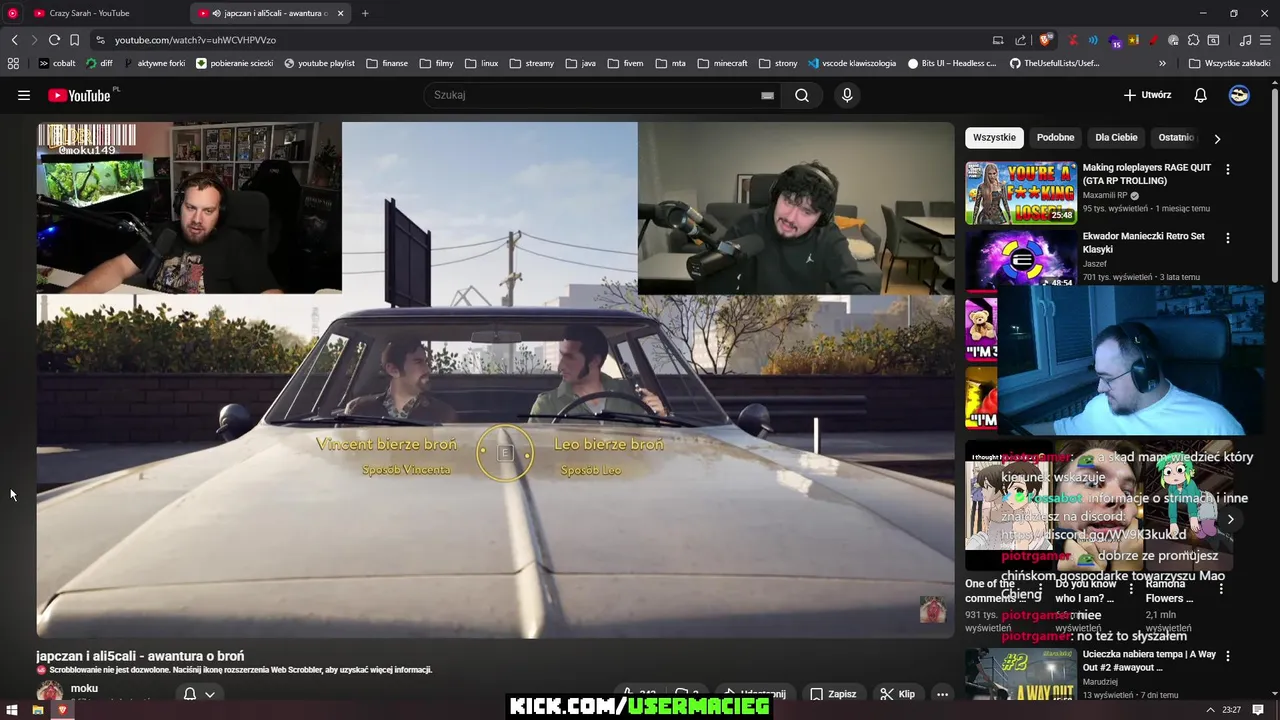Open Ucieczka nabiera tempa A Way Out video
This screenshot has height=720, width=1280.
[1149, 661]
